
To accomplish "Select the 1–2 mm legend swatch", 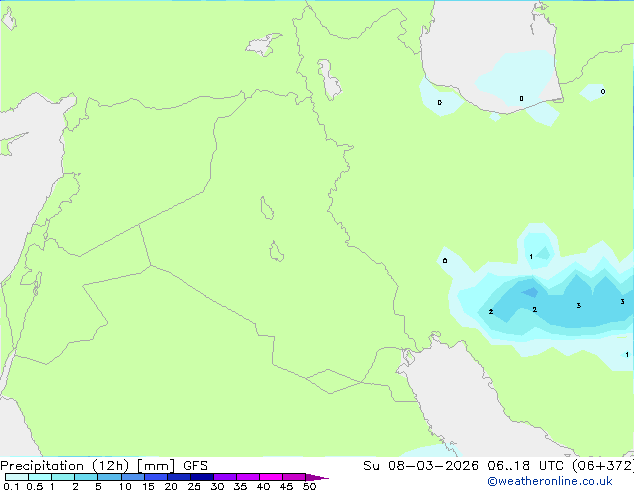I will [63, 477].
